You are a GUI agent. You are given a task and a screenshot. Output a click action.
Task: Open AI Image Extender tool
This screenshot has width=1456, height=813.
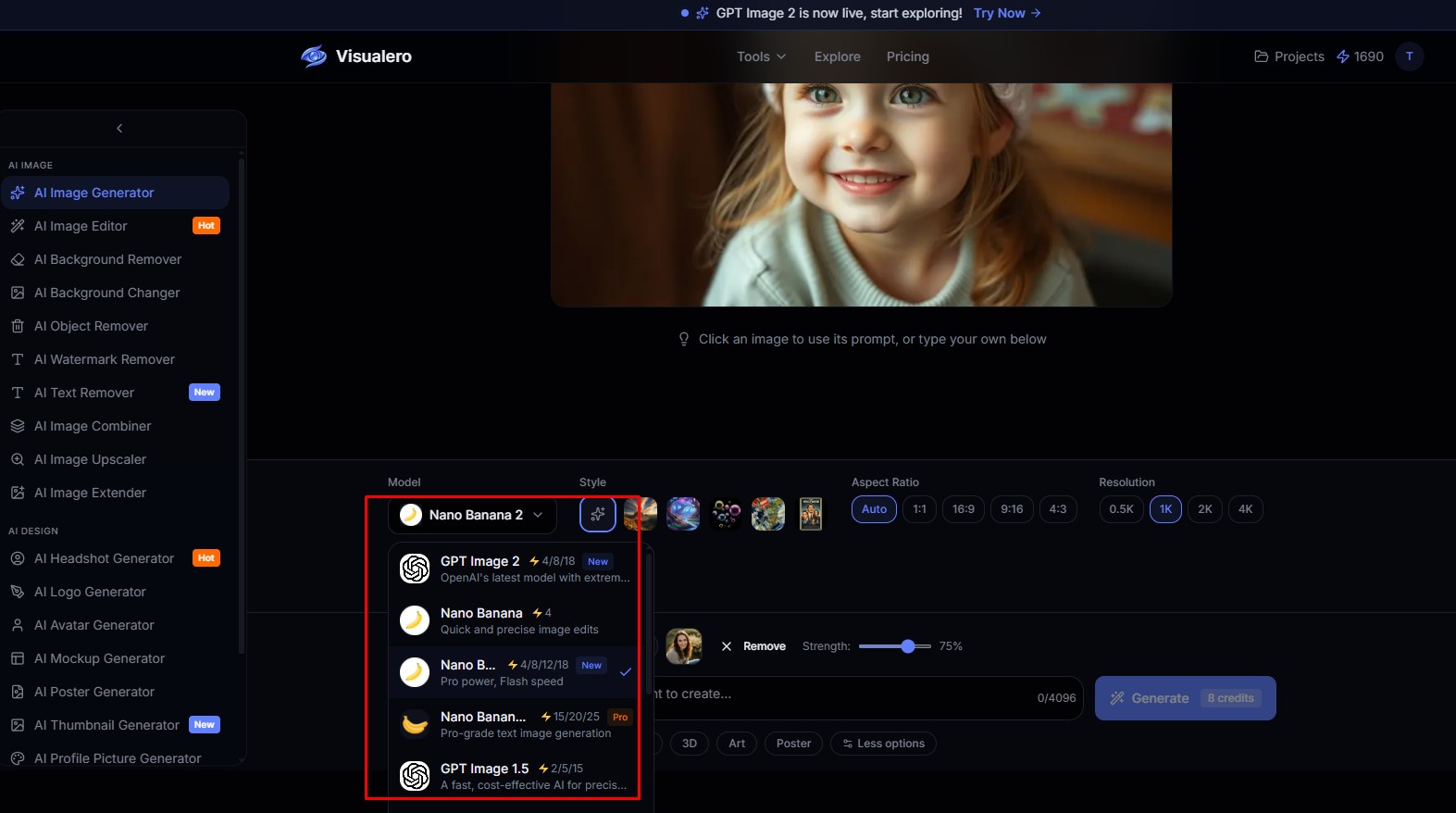tap(115, 493)
